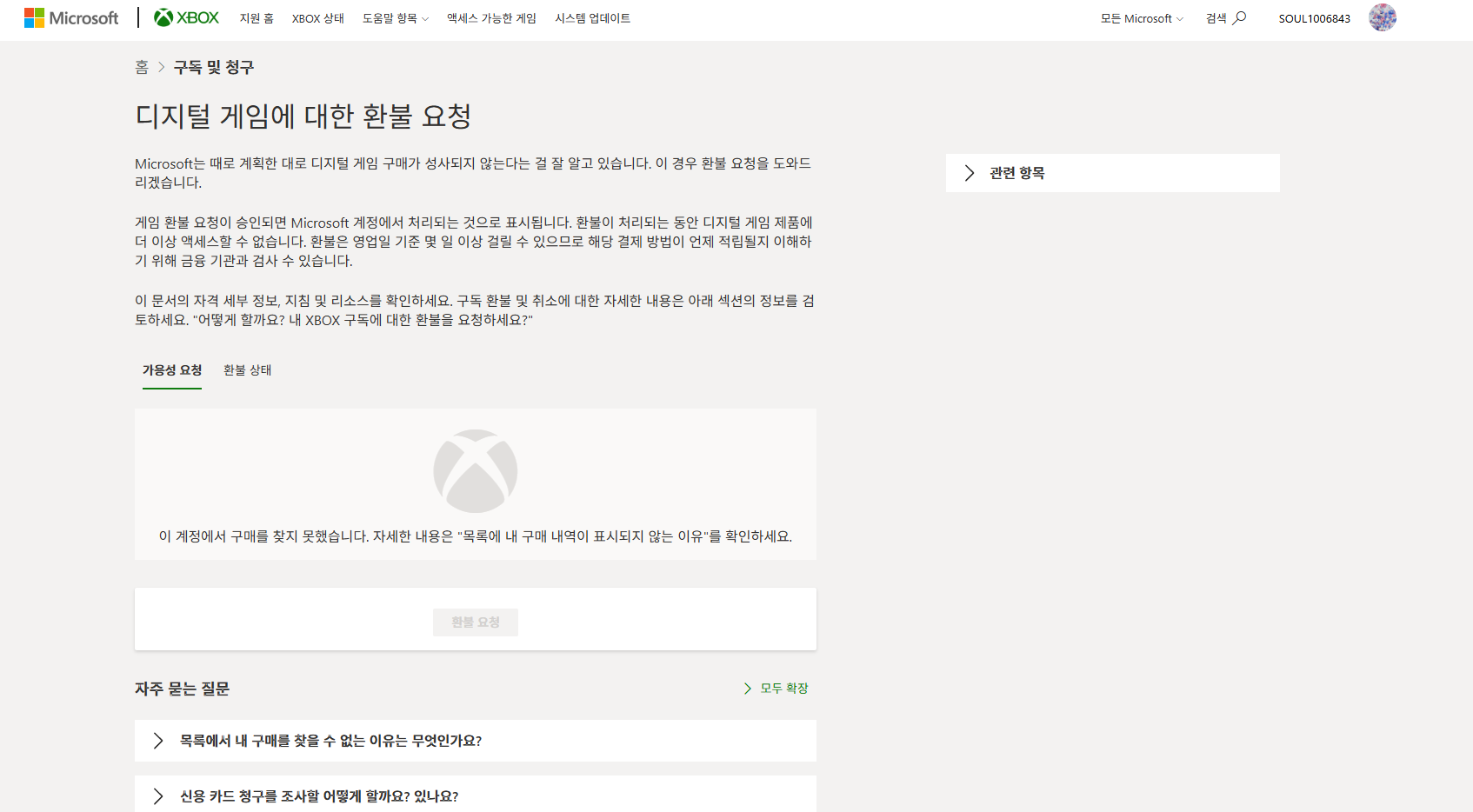
Task: Click the Microsoft logo
Action: coord(71,18)
